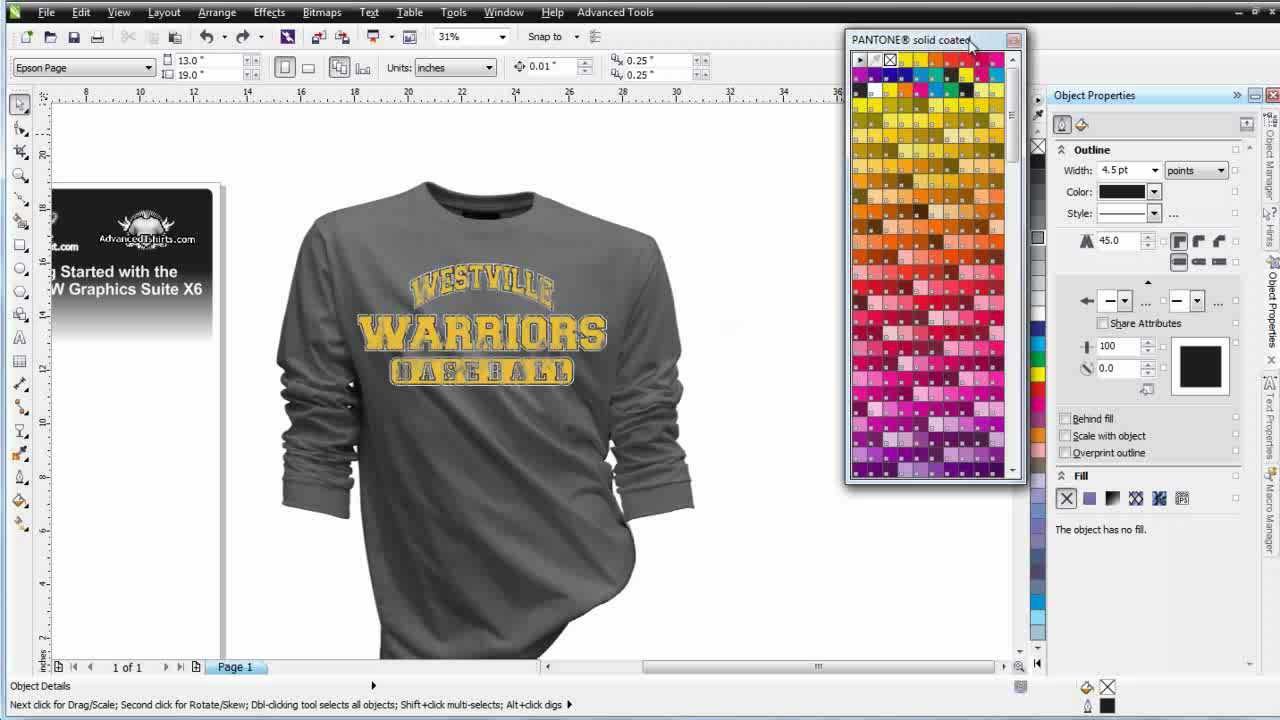Select the Zoom tool in toolbox
Image resolution: width=1280 pixels, height=720 pixels.
[x=20, y=175]
